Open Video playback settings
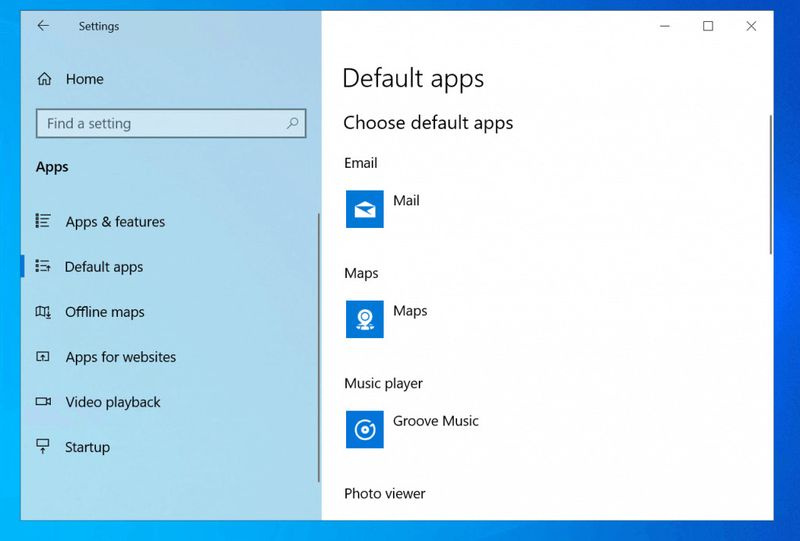 pyautogui.click(x=113, y=402)
